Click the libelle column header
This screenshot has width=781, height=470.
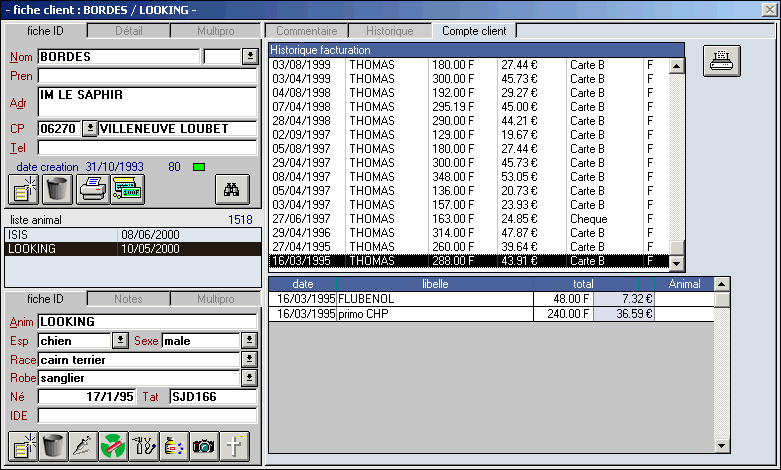(435, 284)
